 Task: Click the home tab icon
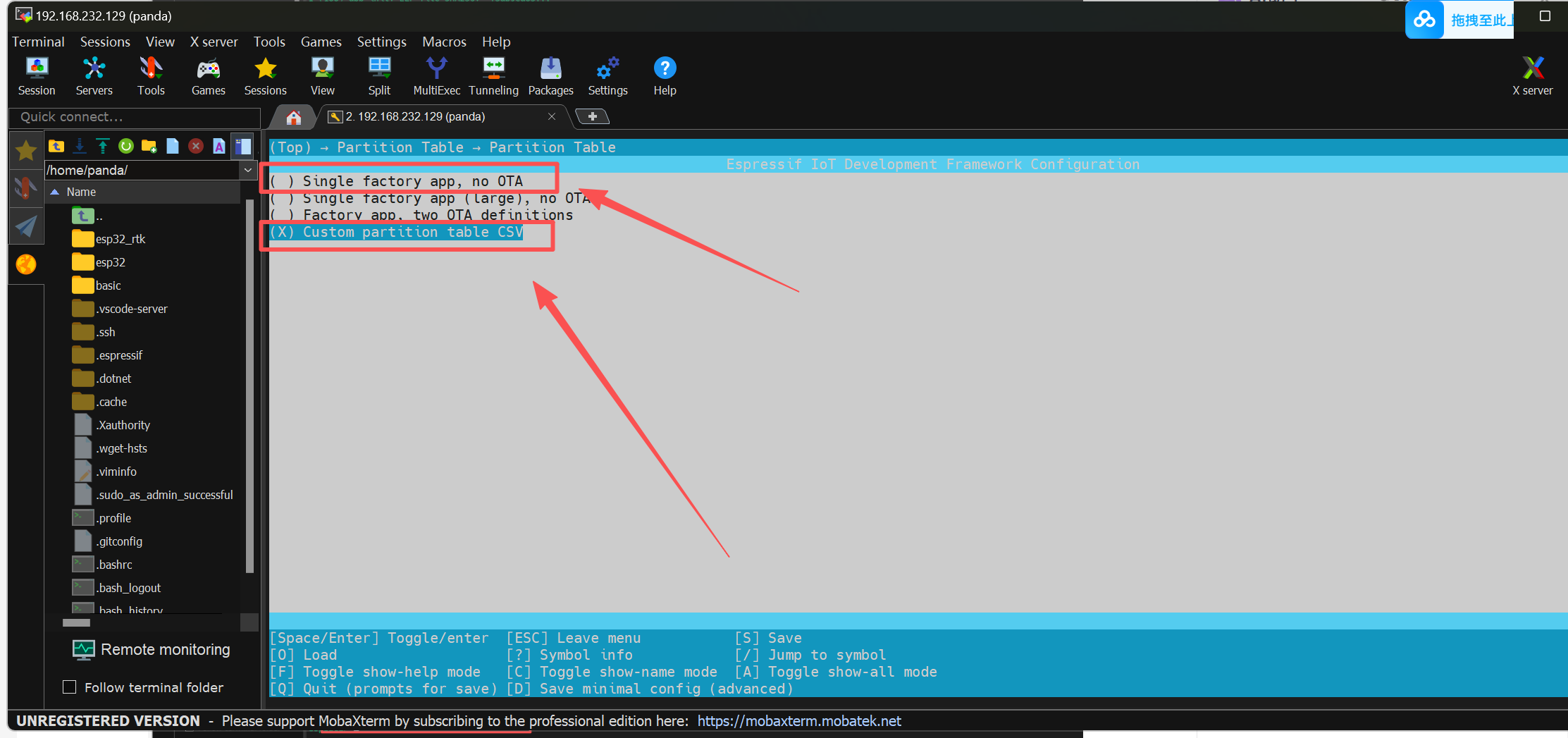tap(294, 117)
